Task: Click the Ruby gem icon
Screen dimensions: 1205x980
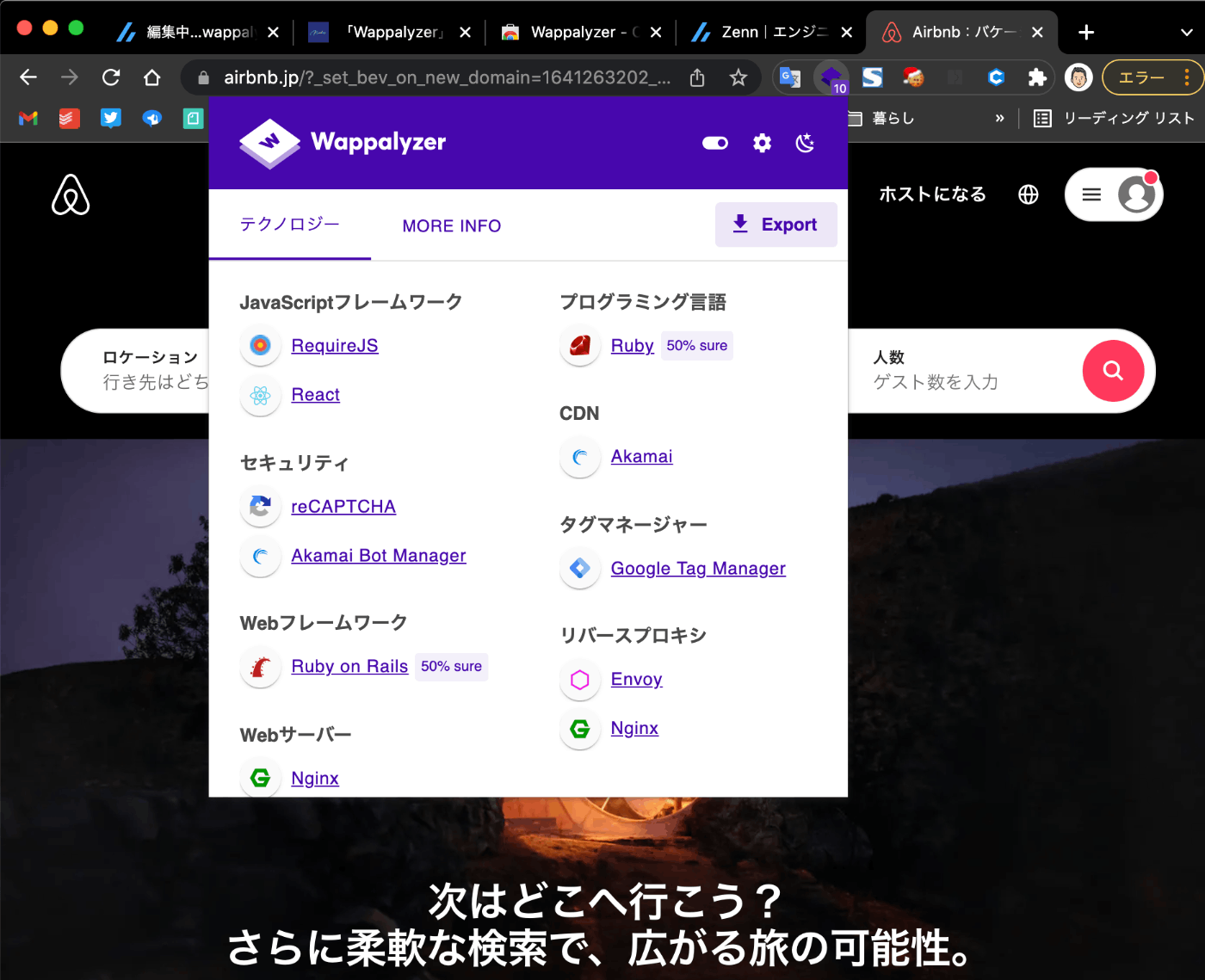Action: [x=580, y=345]
